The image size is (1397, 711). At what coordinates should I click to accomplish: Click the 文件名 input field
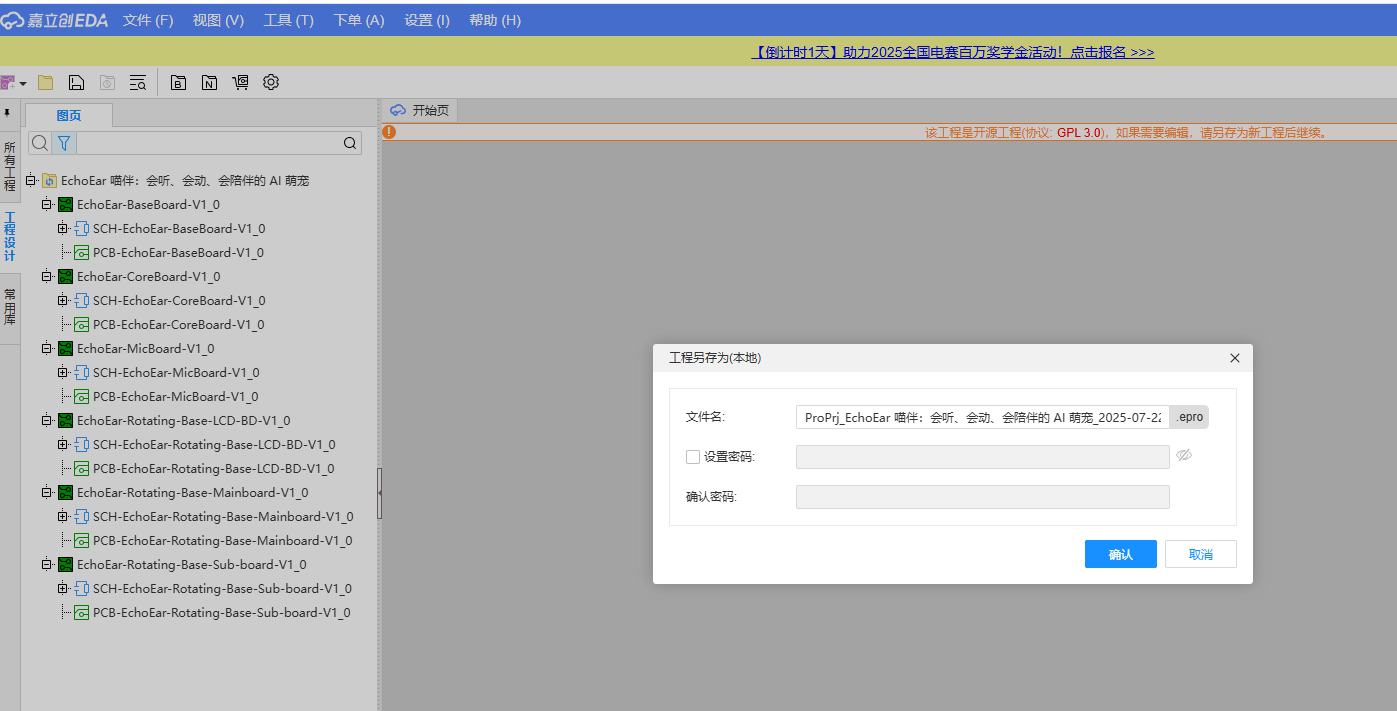tap(982, 417)
